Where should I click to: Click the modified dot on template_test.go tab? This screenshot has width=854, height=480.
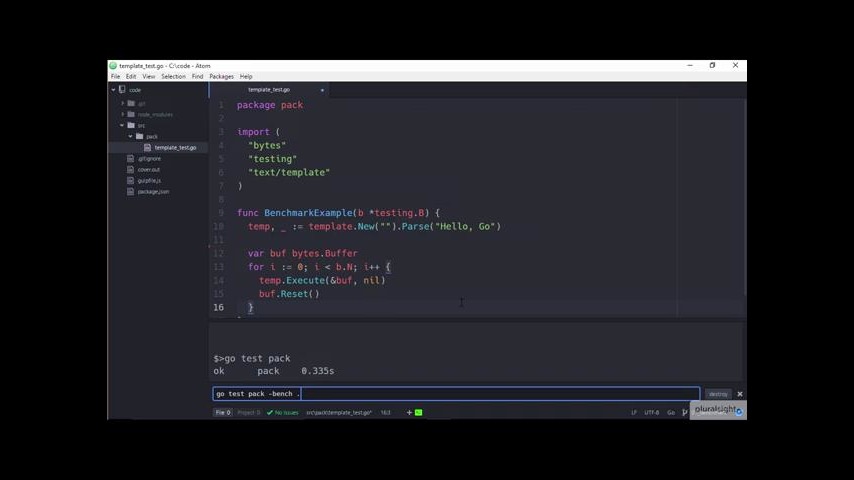tap(322, 90)
